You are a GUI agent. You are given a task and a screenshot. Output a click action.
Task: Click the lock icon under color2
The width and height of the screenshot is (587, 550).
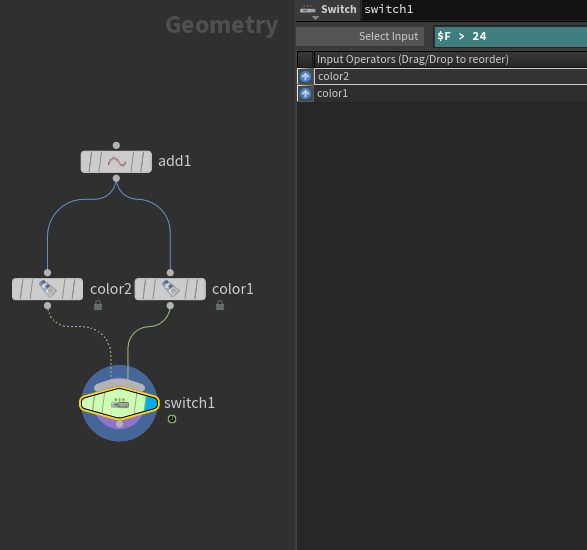coord(98,305)
